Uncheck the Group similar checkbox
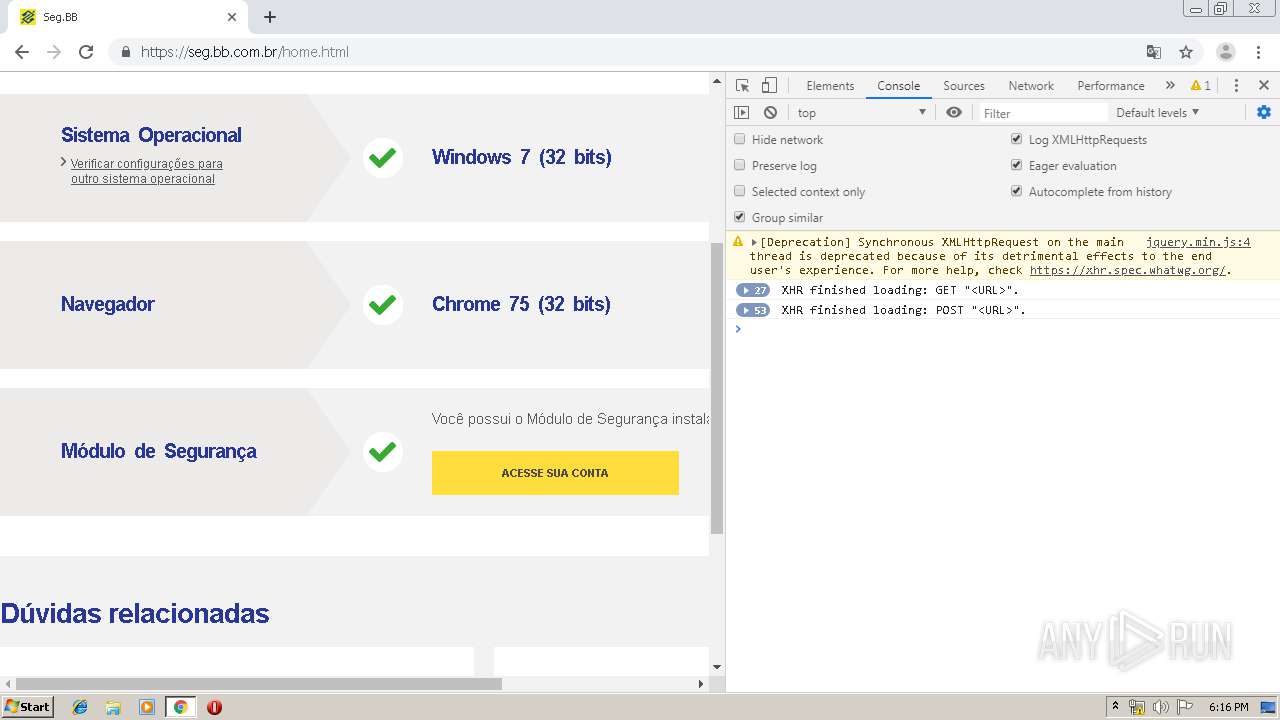Viewport: 1280px width, 720px height. 740,217
